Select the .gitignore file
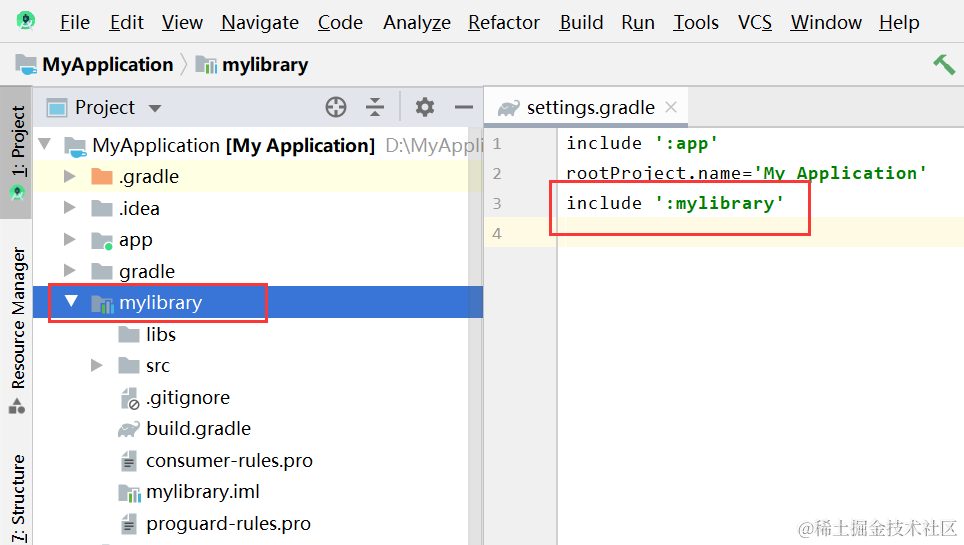 pos(258,397)
